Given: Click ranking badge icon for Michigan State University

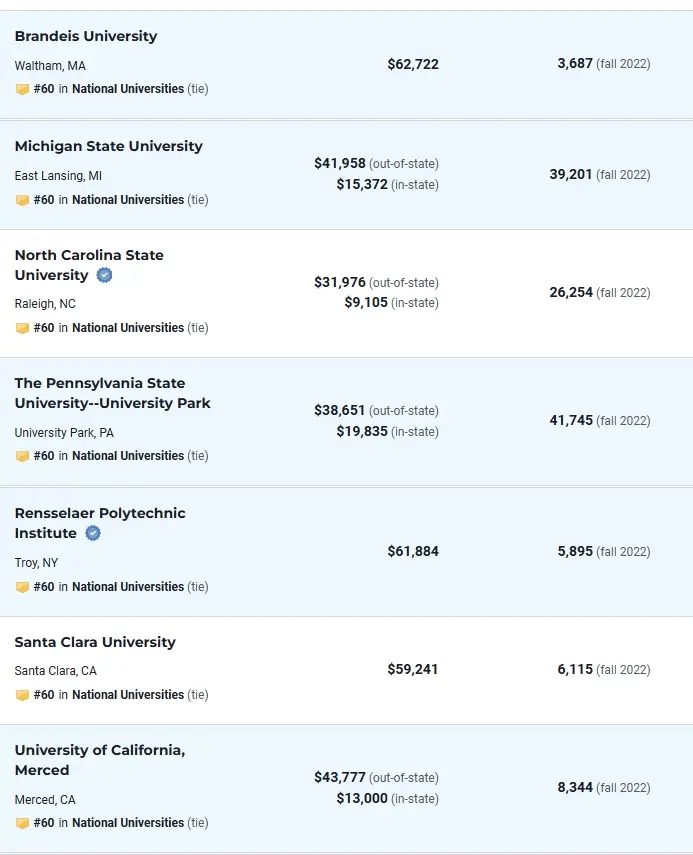Looking at the screenshot, I should pyautogui.click(x=22, y=200).
